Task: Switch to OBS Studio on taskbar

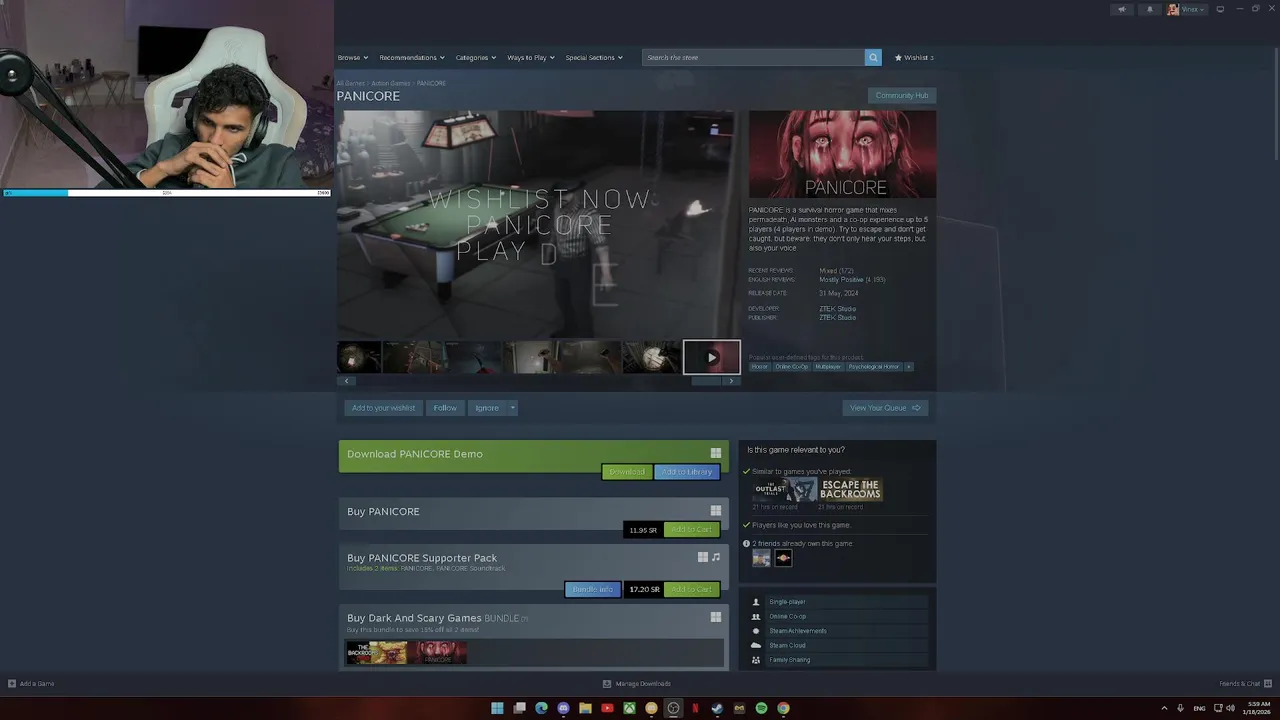Action: [673, 708]
